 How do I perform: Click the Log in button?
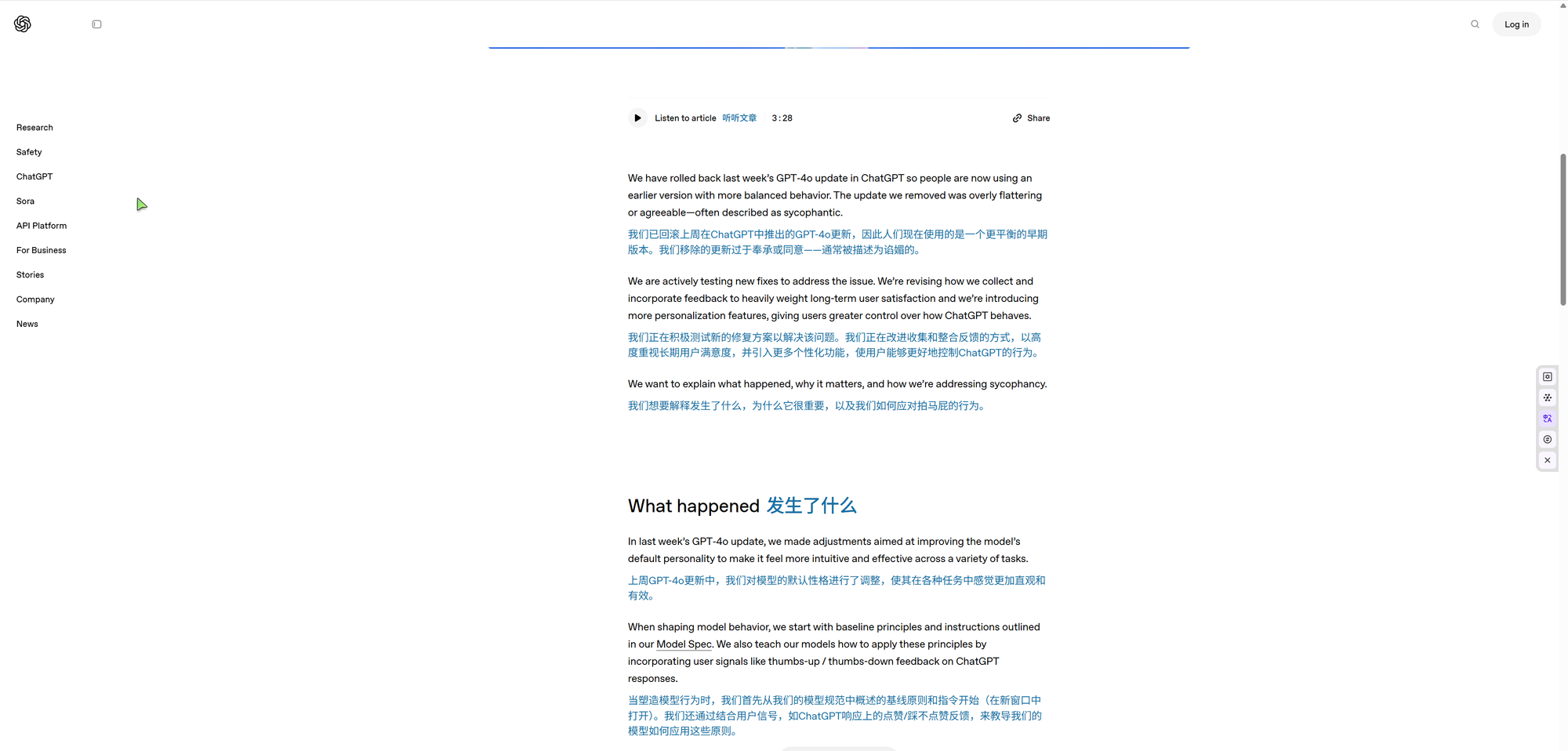(1516, 24)
